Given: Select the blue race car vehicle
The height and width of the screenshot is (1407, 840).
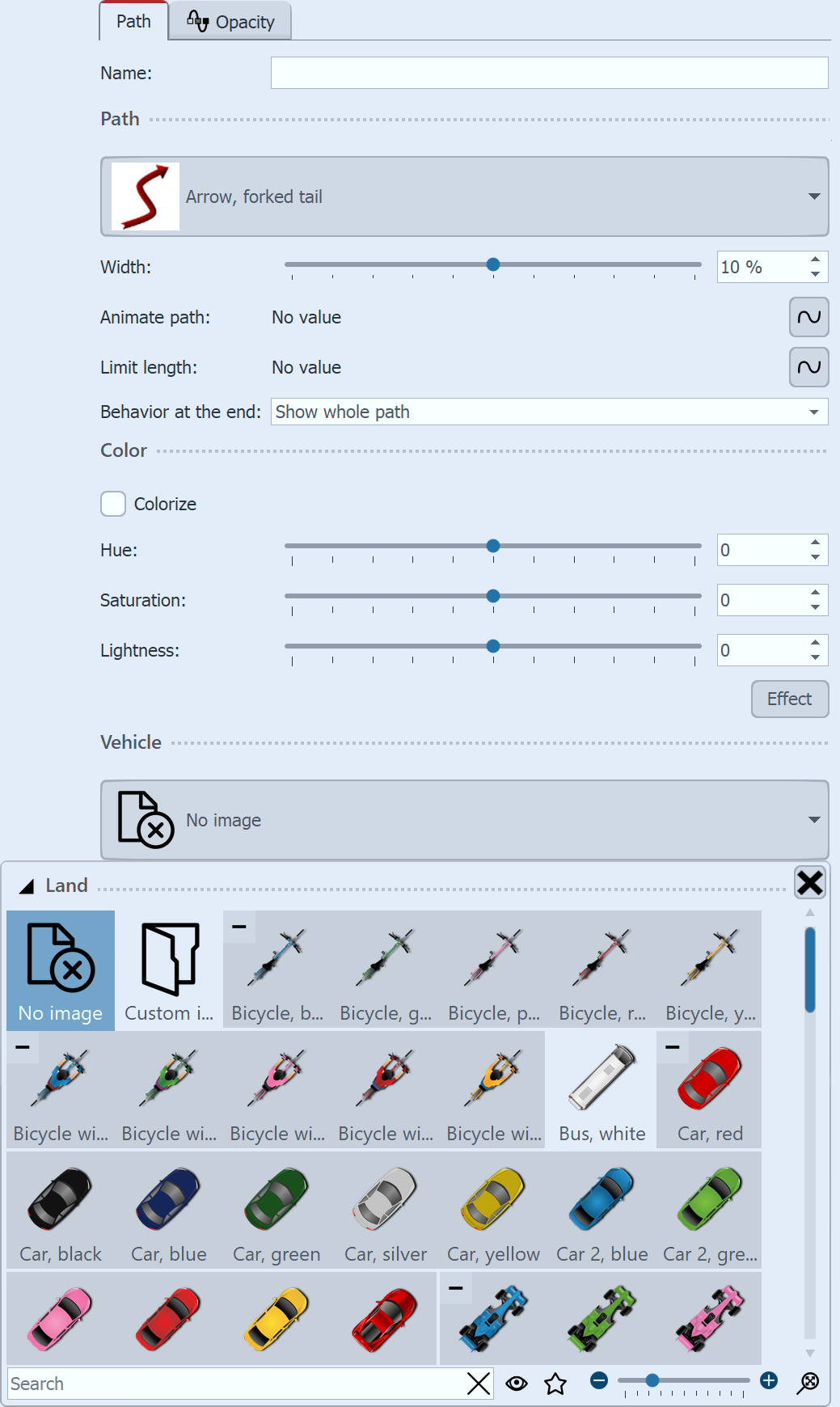Looking at the screenshot, I should tap(494, 1319).
